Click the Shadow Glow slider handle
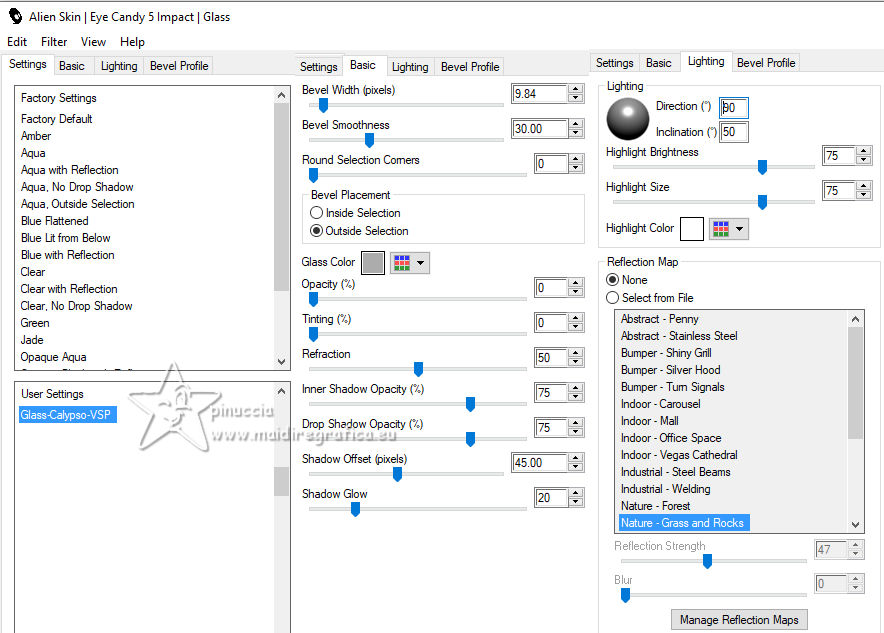The image size is (884, 633). click(355, 509)
